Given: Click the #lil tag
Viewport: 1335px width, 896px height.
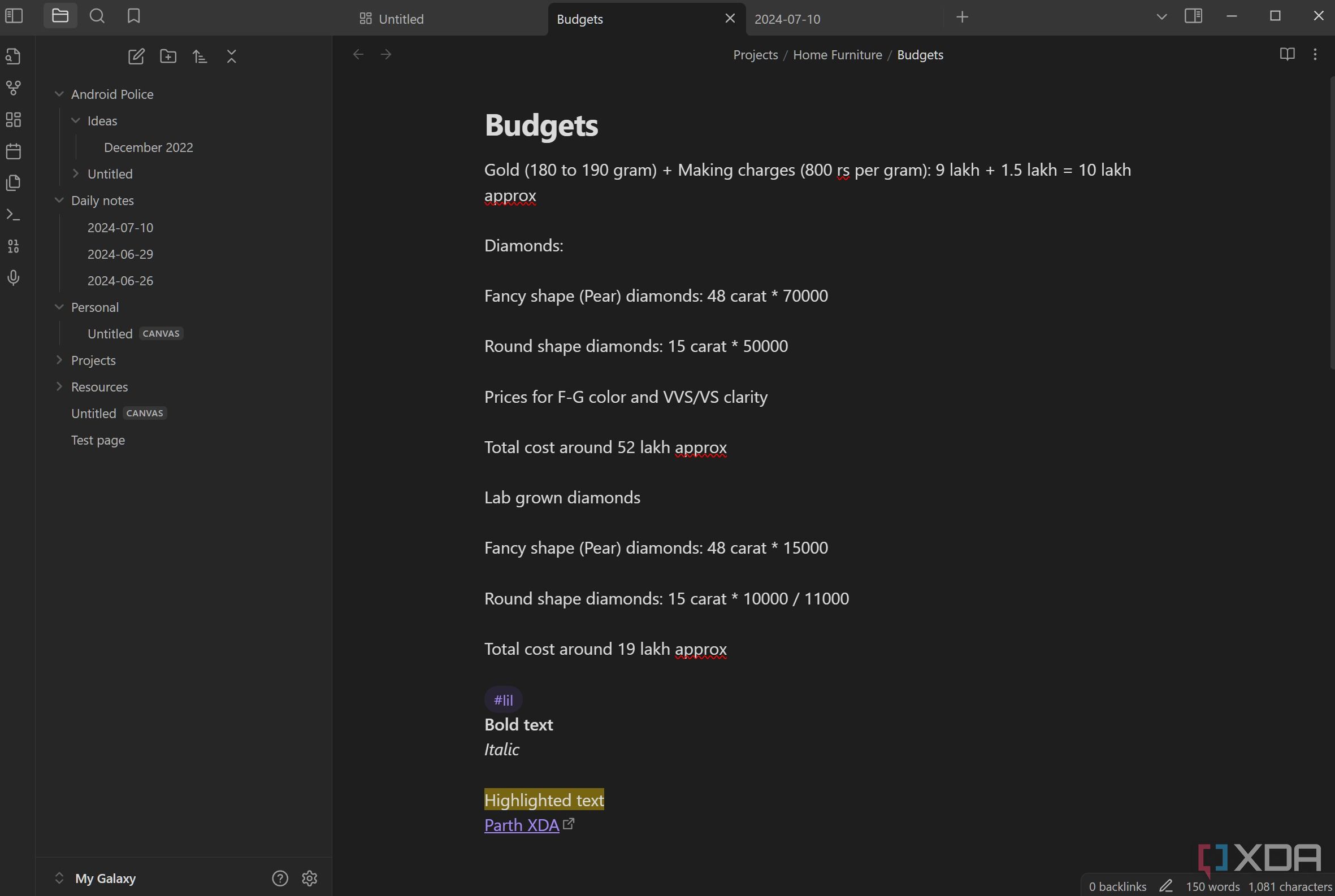Looking at the screenshot, I should click(x=503, y=699).
